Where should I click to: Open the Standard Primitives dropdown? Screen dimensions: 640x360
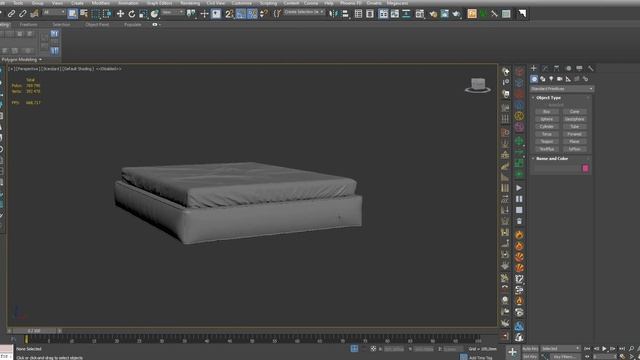click(562, 89)
